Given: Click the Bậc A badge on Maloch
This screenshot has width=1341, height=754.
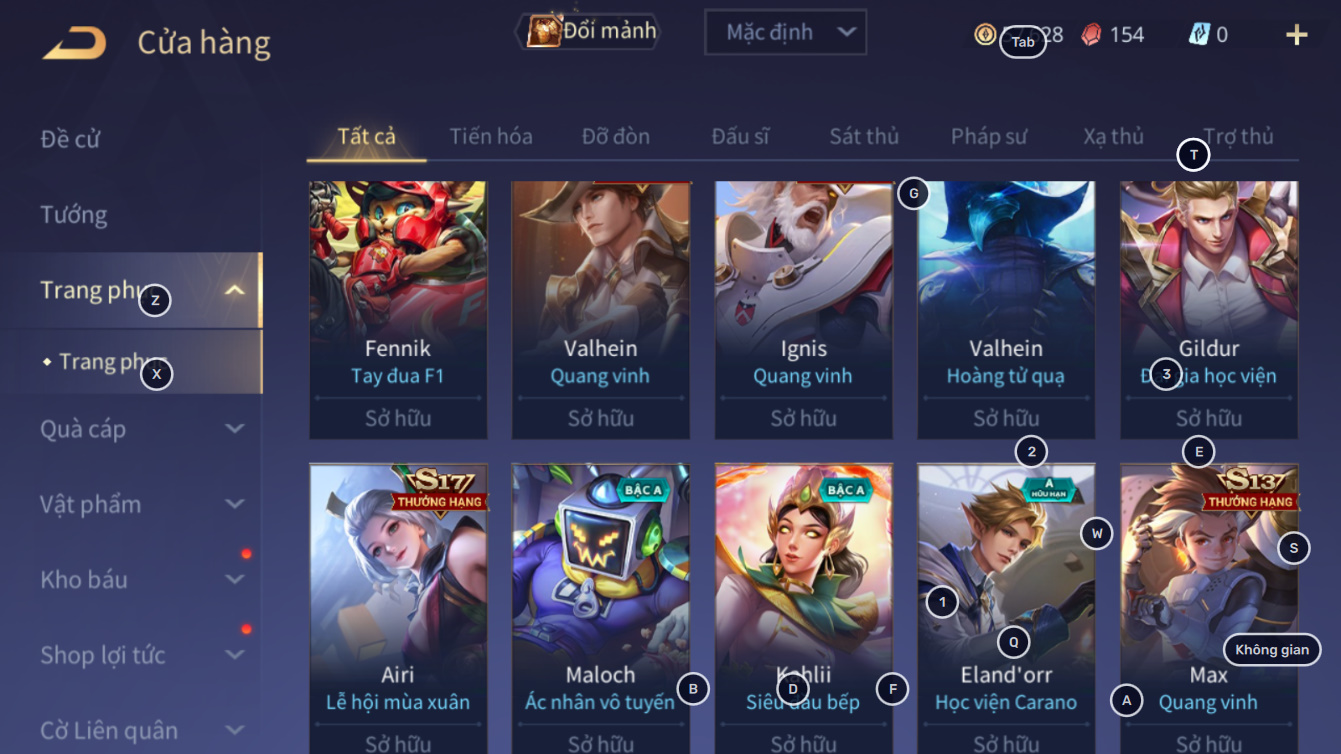Looking at the screenshot, I should [643, 490].
